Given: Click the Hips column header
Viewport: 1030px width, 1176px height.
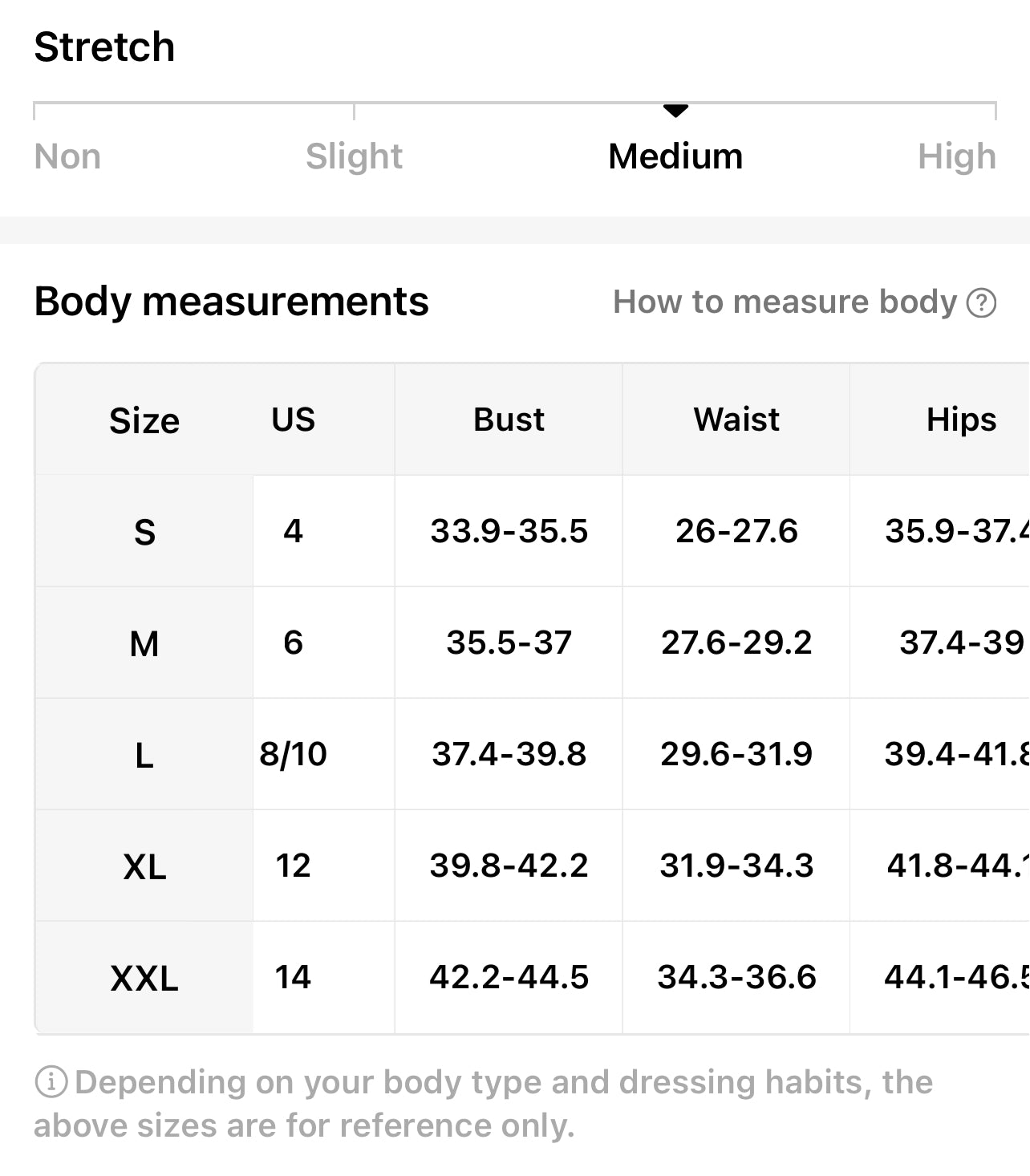Looking at the screenshot, I should pyautogui.click(x=961, y=420).
